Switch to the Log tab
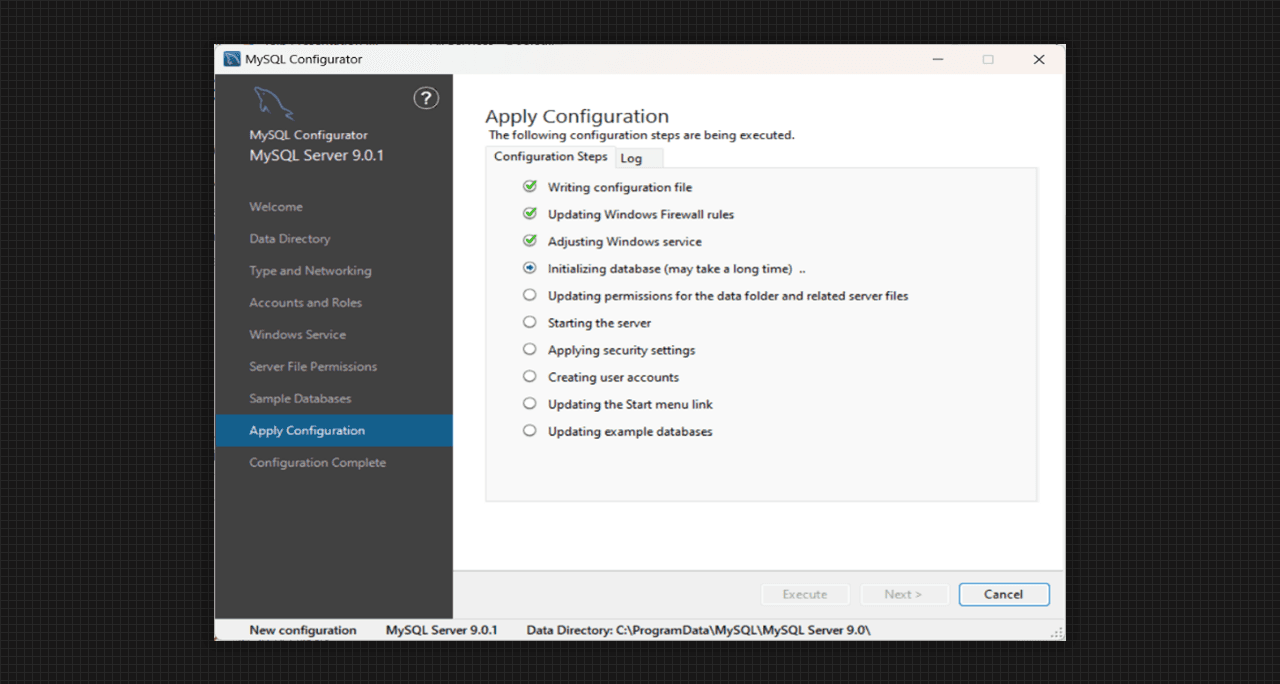The height and width of the screenshot is (684, 1280). (x=631, y=158)
